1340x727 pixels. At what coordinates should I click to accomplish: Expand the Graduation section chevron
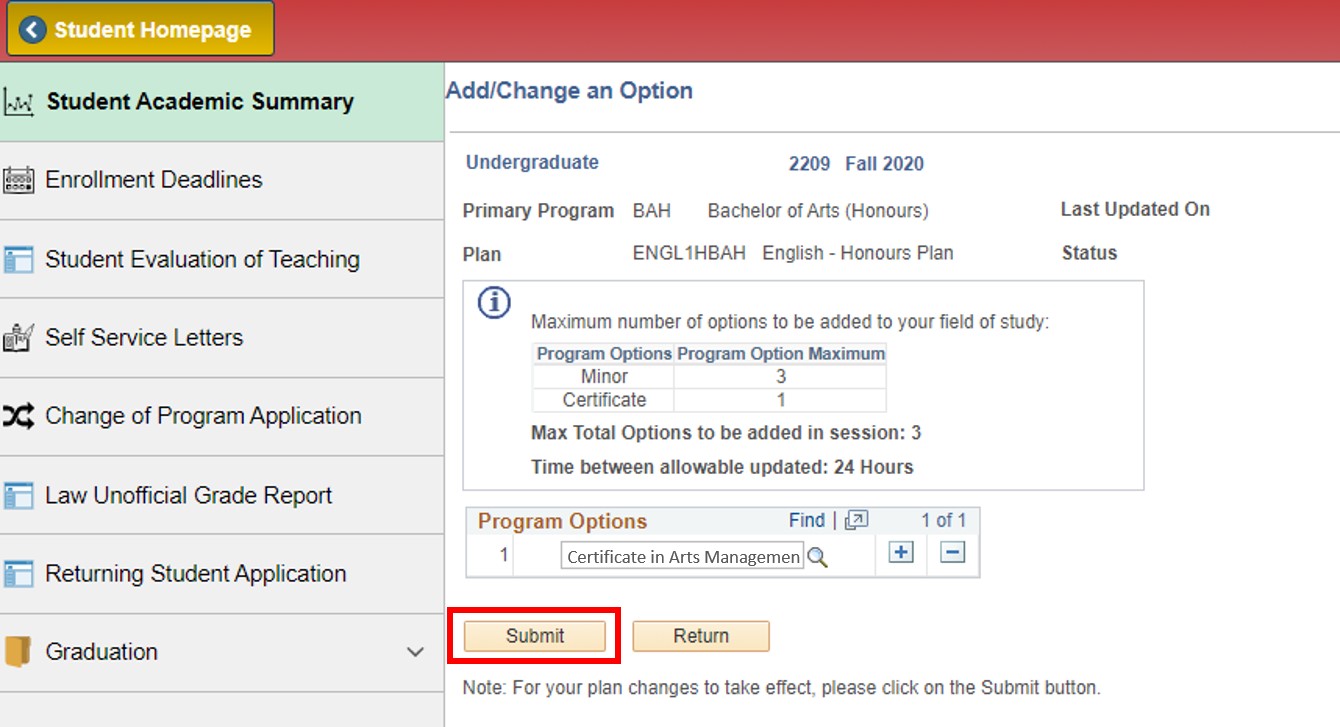(x=417, y=650)
